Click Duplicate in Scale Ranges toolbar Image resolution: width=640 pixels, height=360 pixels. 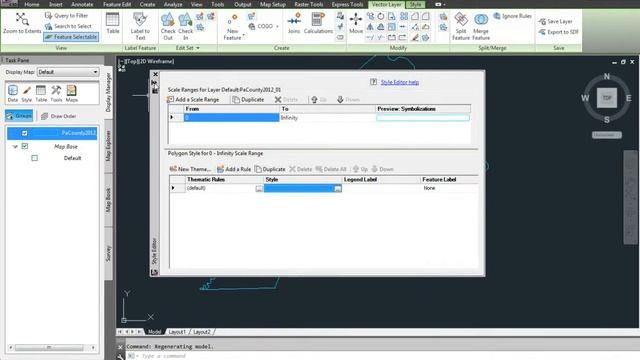248,100
